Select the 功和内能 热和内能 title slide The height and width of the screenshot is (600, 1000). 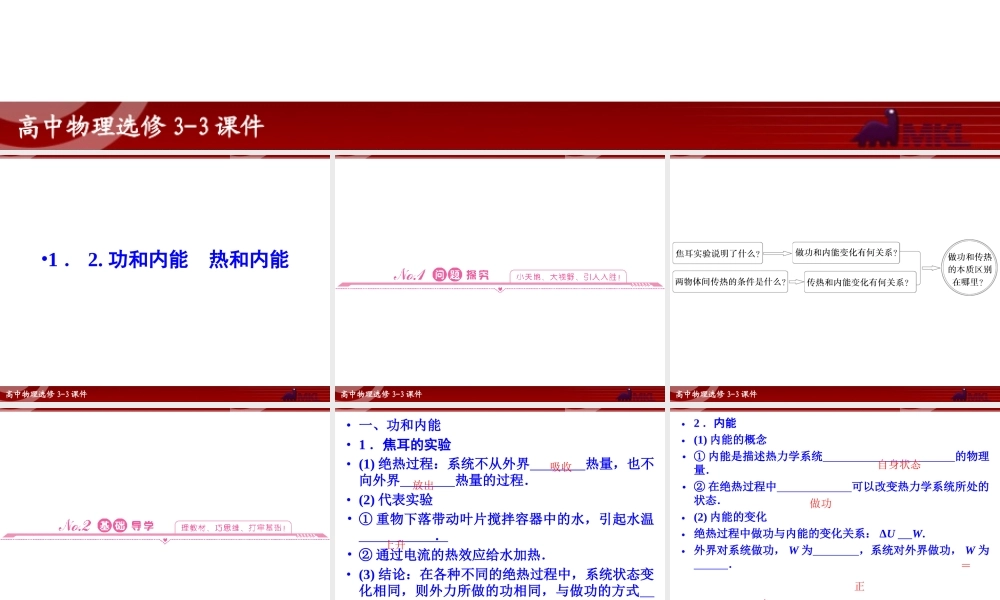click(x=165, y=260)
